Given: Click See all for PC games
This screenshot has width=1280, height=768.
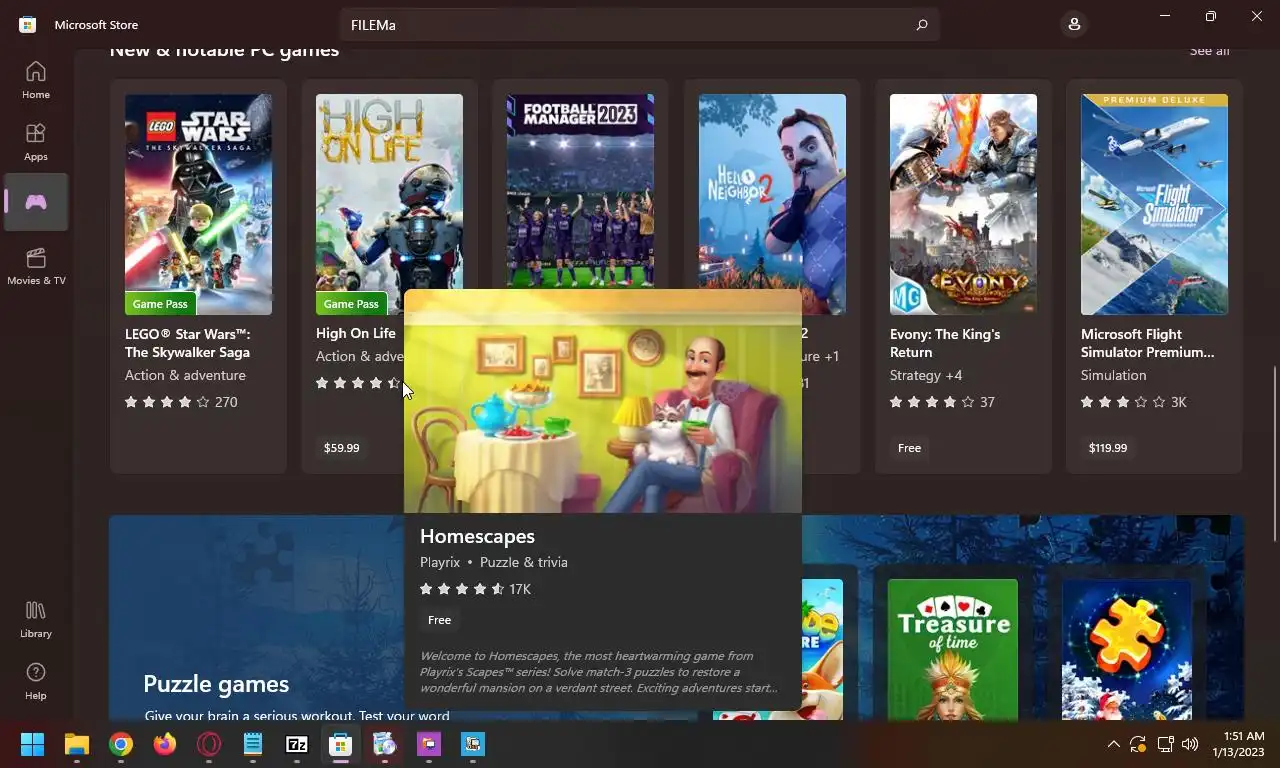Looking at the screenshot, I should (x=1209, y=51).
